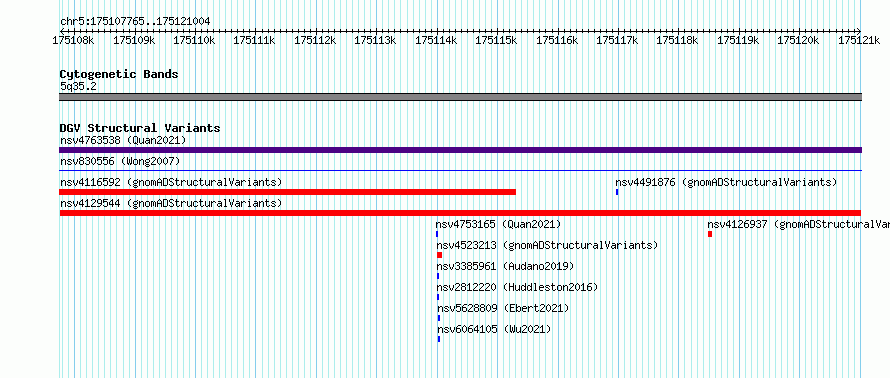Open the nsv6064105 (Wu2021) label
Screen dimensions: 890x378
pos(494,329)
